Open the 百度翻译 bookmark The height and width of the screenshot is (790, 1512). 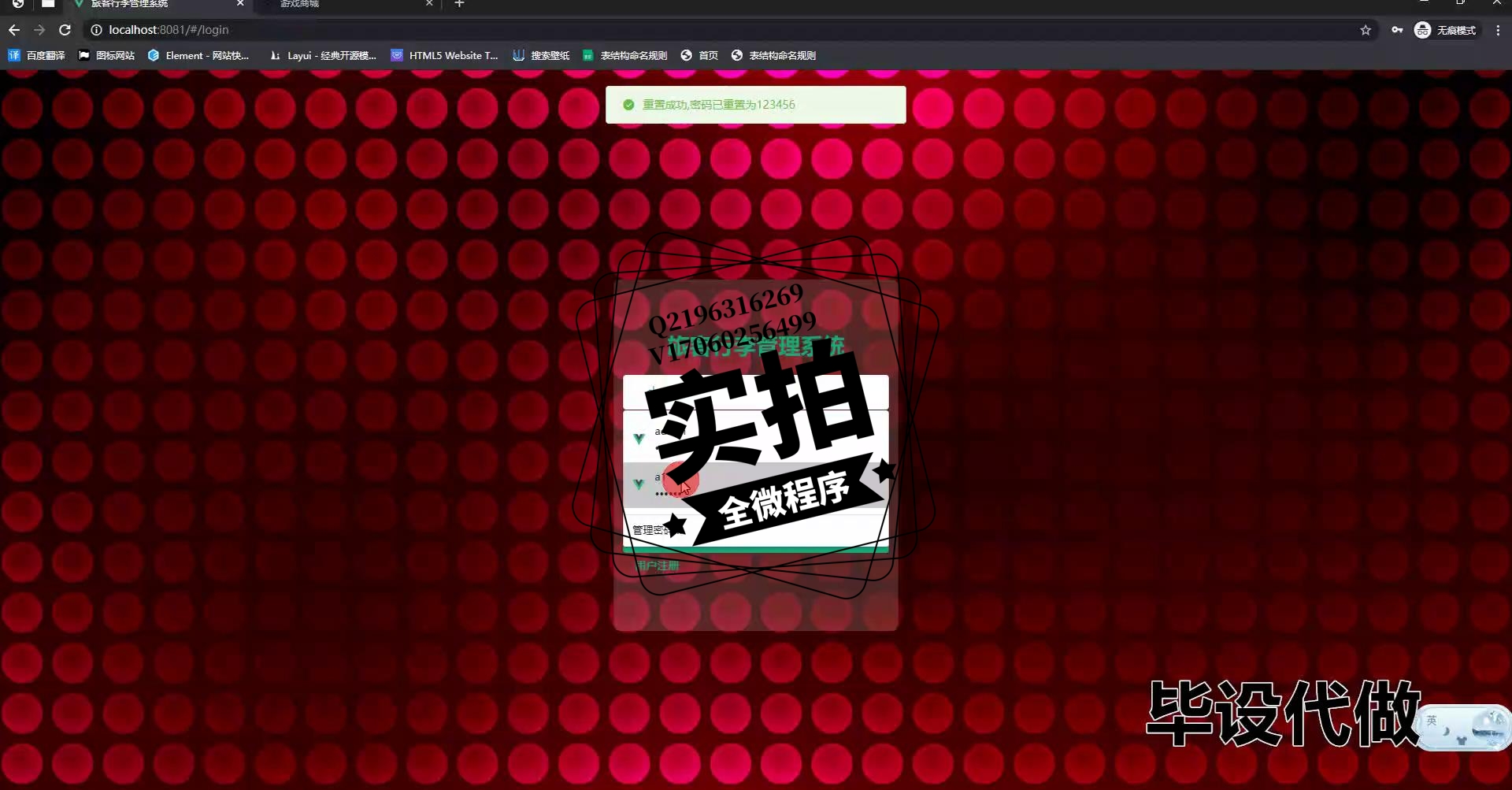pyautogui.click(x=36, y=55)
